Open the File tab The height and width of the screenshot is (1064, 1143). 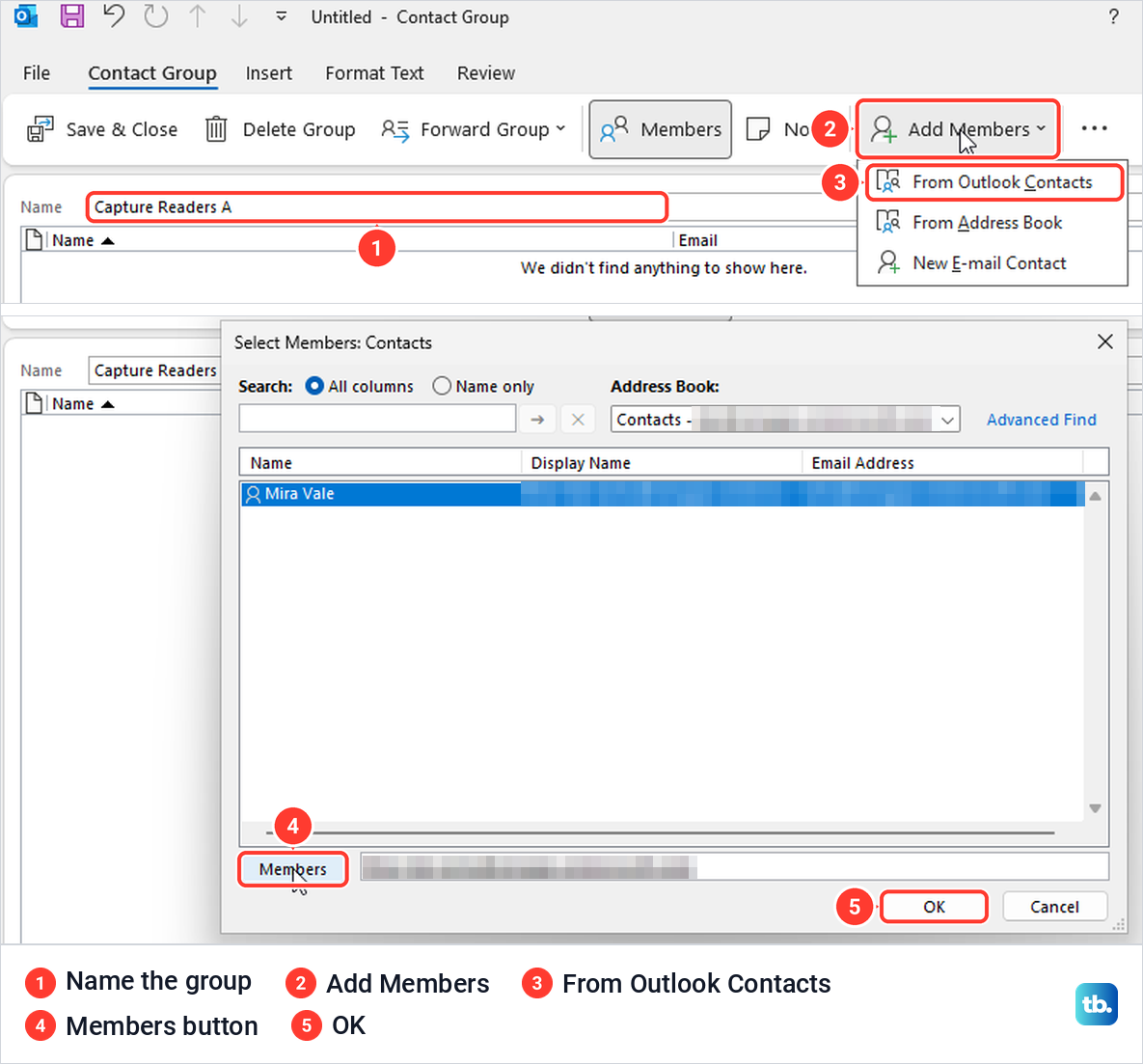click(37, 73)
